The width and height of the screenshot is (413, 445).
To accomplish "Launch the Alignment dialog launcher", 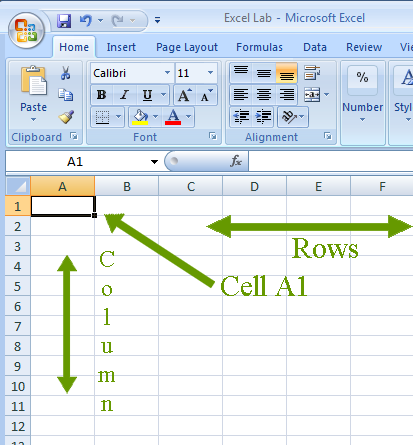I will click(x=328, y=136).
